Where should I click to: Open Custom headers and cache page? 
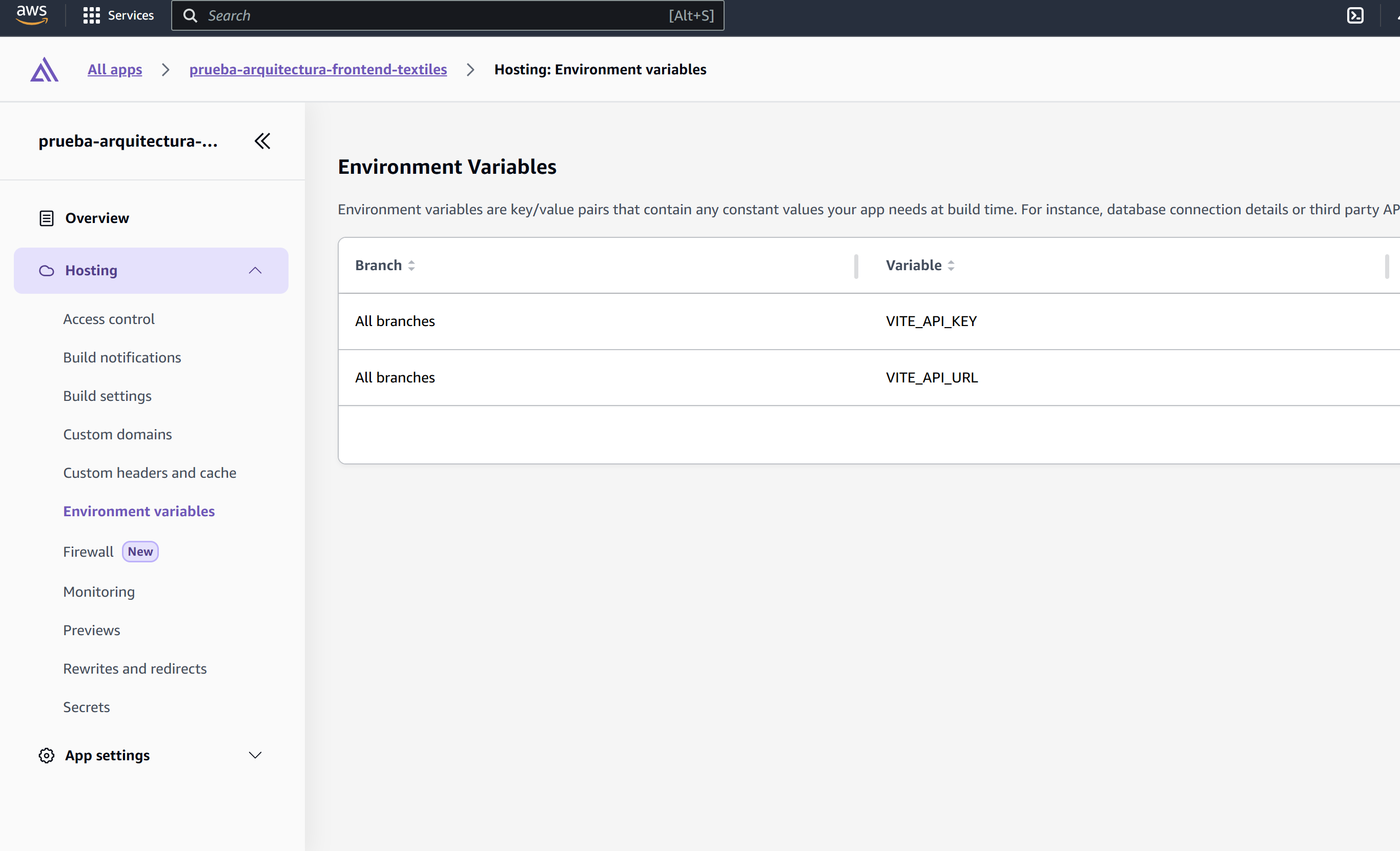click(150, 473)
